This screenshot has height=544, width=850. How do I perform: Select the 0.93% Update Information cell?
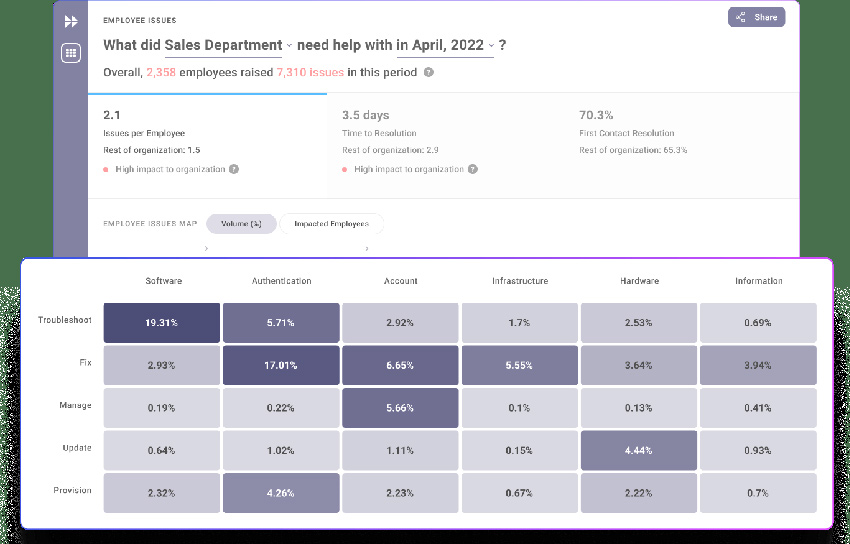(x=758, y=450)
